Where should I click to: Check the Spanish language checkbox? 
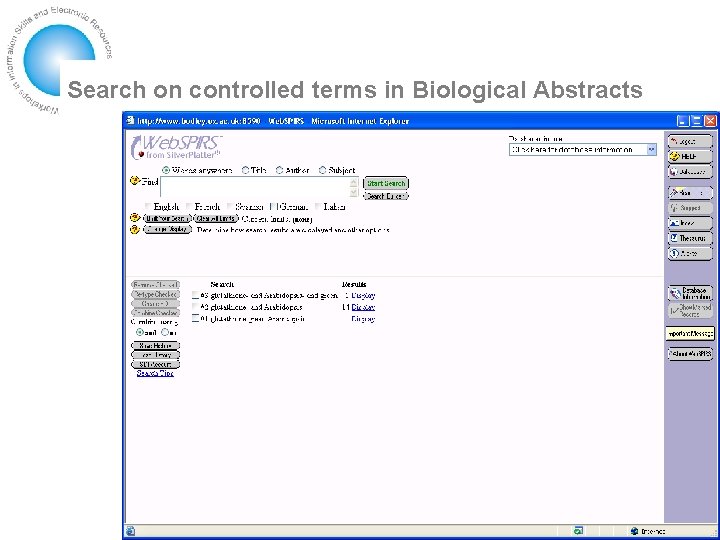pyautogui.click(x=229, y=207)
